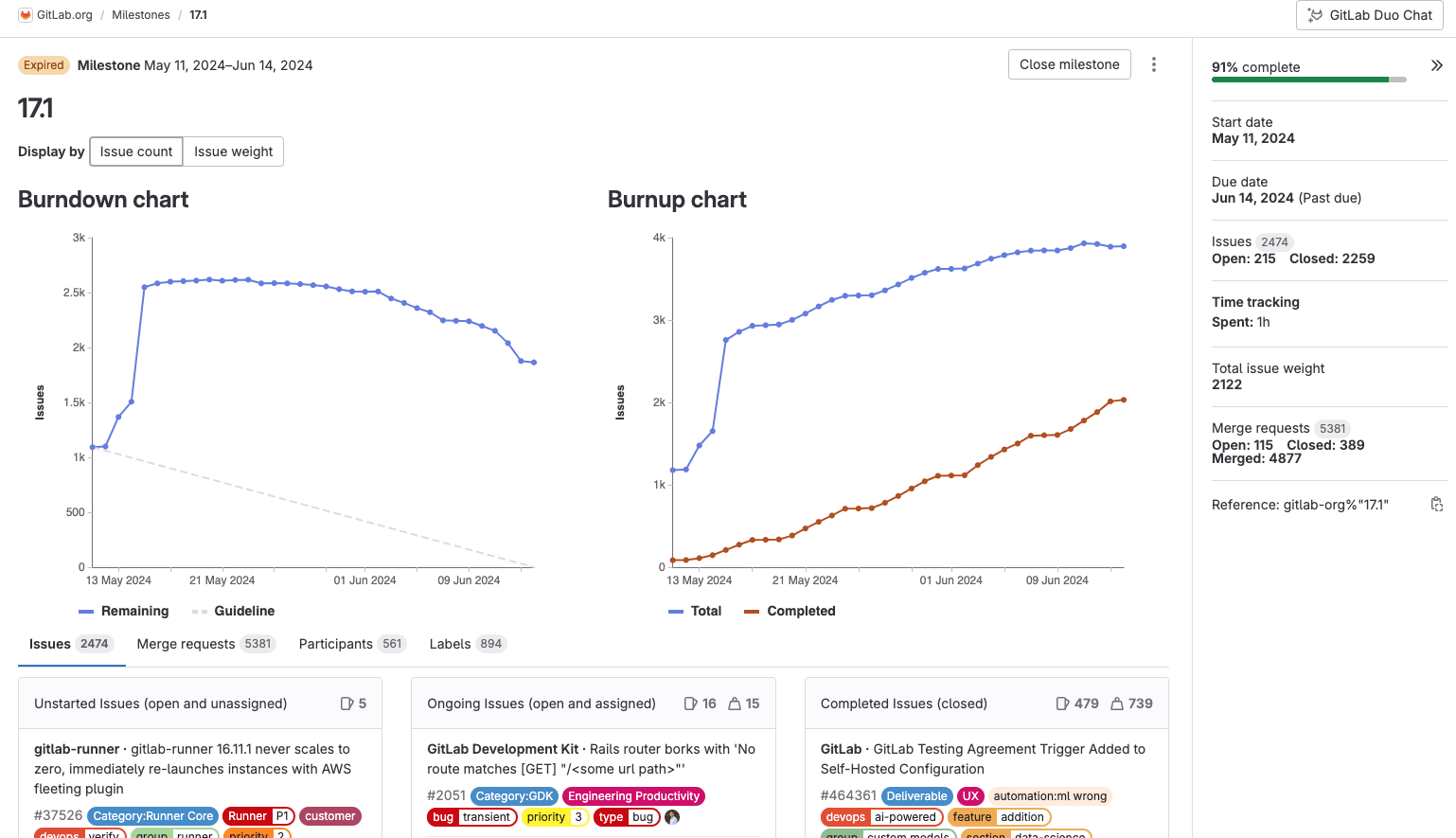This screenshot has height=838, width=1456.
Task: Display charts by Issue count
Action: click(x=136, y=152)
